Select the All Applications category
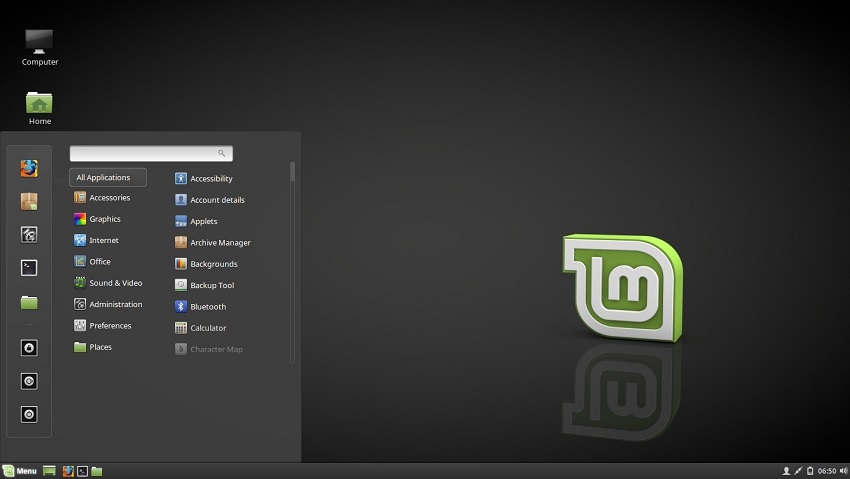 (107, 178)
